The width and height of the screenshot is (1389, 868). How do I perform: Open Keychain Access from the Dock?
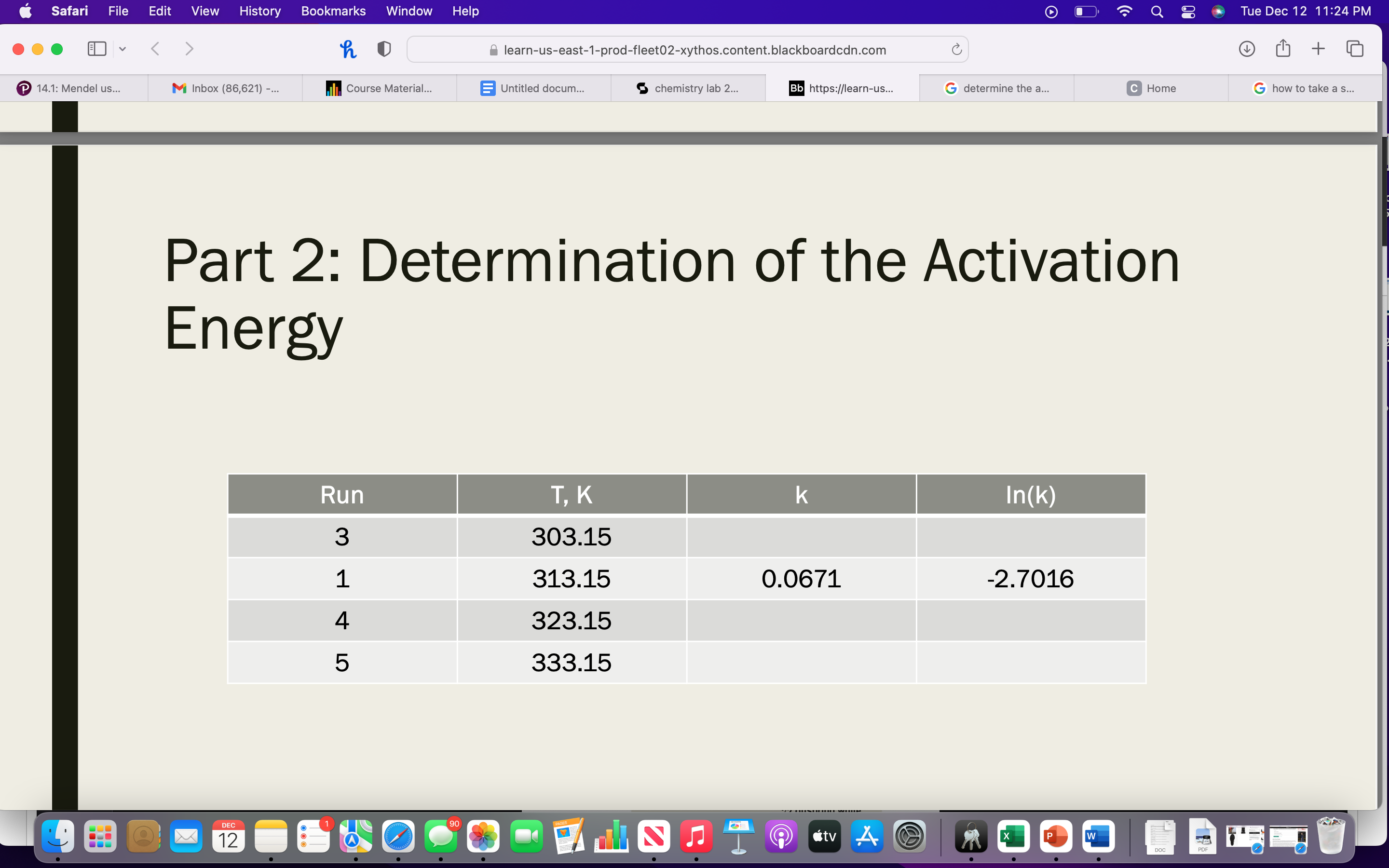970,837
